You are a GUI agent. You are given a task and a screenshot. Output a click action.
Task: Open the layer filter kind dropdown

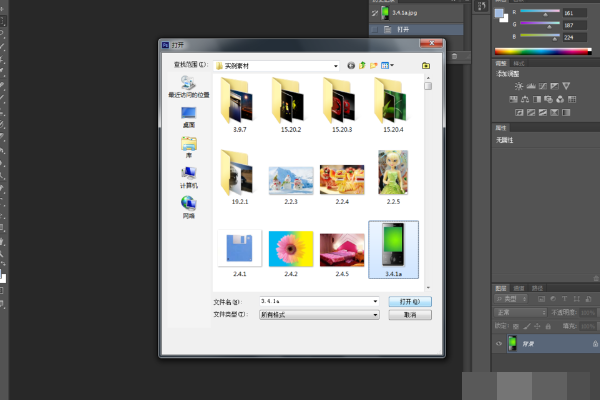click(511, 299)
